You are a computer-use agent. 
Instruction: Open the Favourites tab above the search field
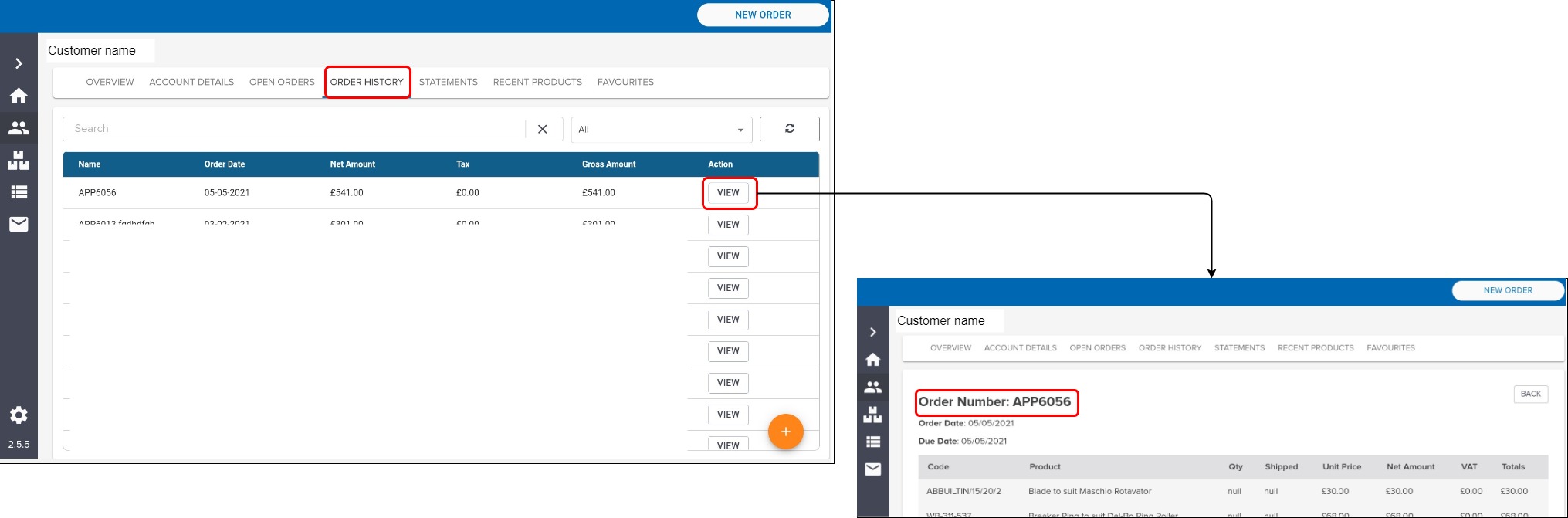[x=625, y=82]
